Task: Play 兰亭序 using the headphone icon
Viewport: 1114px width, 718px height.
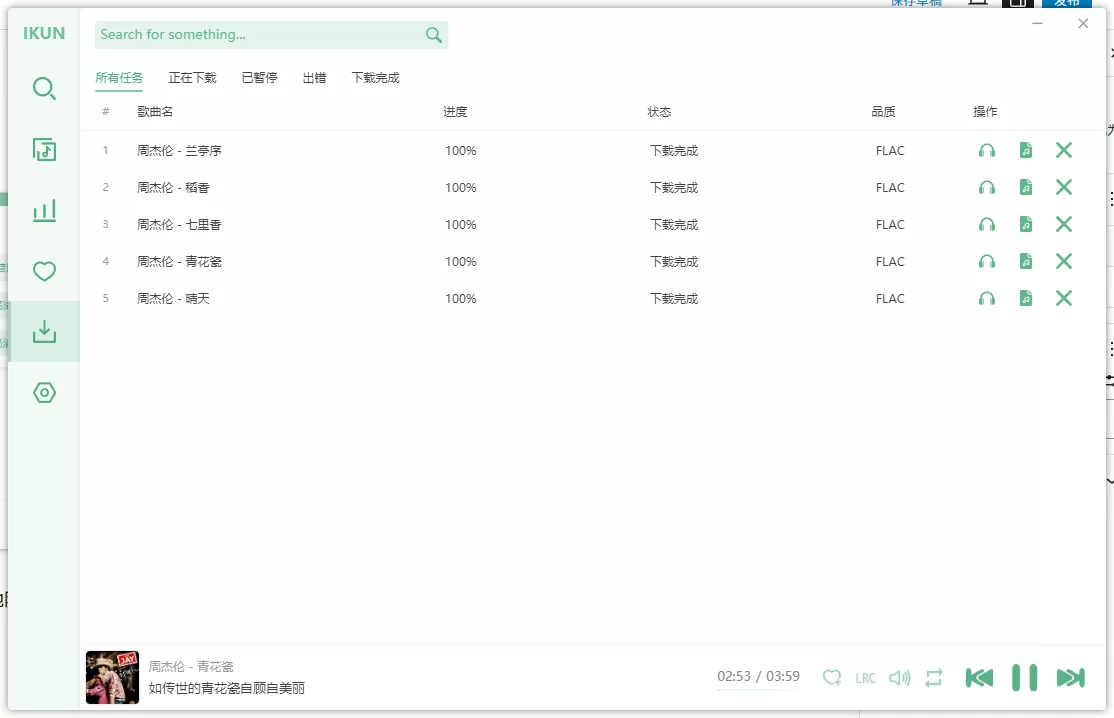Action: coord(986,151)
